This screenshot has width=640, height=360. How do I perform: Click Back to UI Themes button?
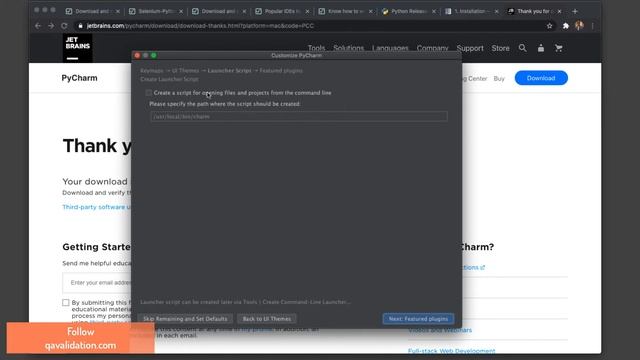(x=267, y=319)
